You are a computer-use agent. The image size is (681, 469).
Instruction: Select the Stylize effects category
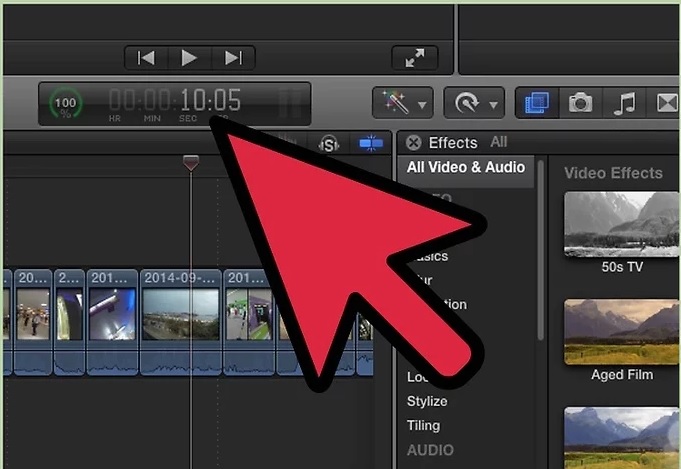[x=427, y=401]
